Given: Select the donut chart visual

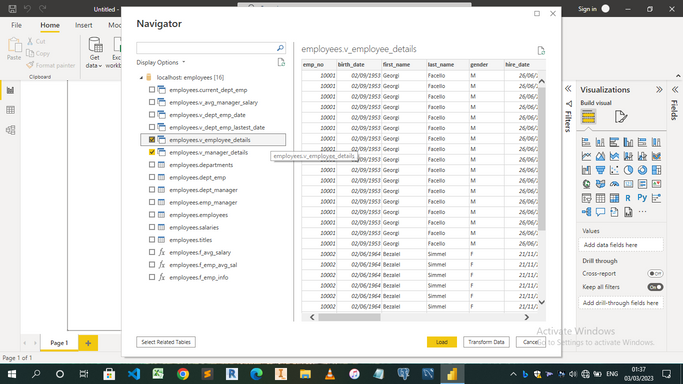Looking at the screenshot, I should 642,170.
